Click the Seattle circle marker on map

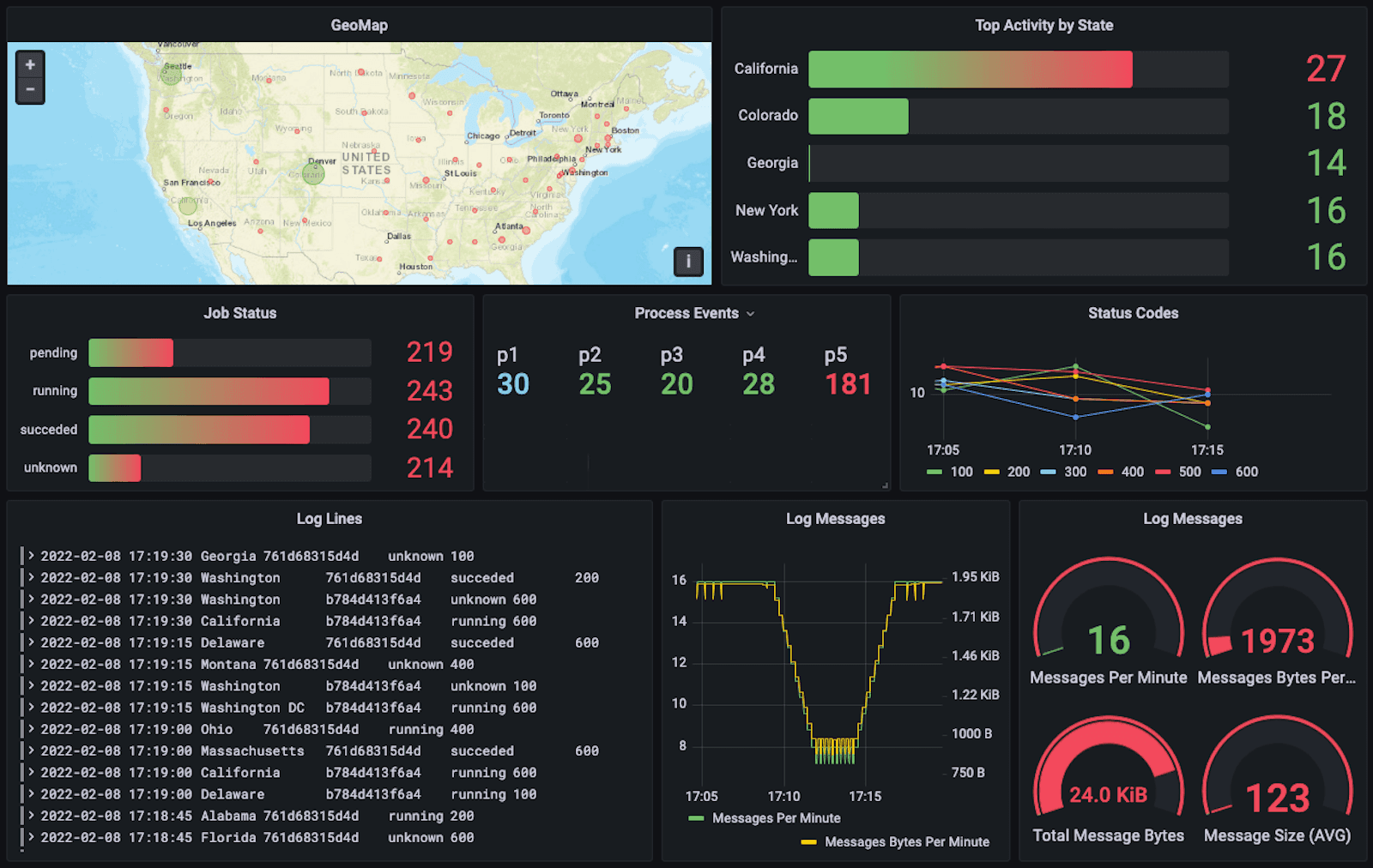172,76
